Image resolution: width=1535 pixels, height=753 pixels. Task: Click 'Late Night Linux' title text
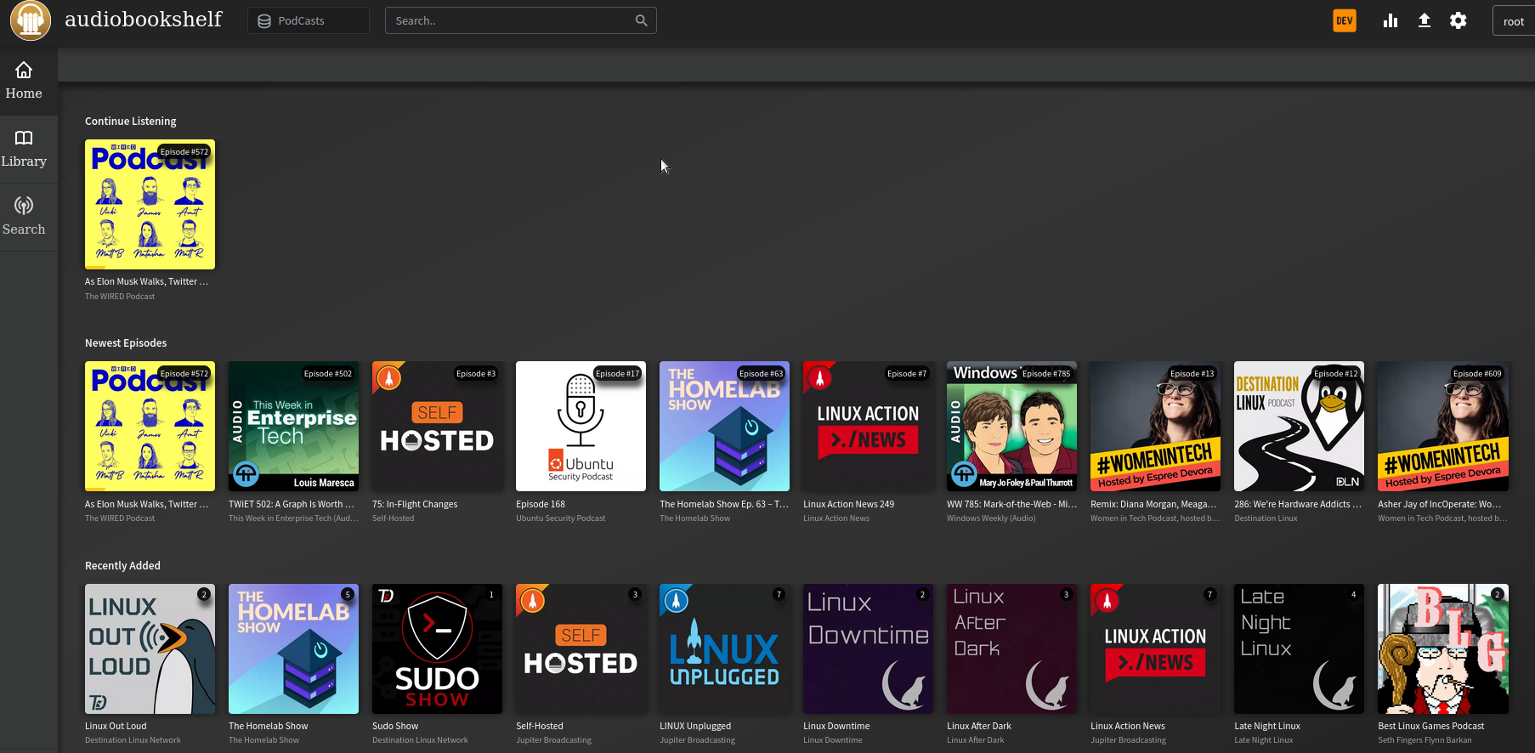(1267, 726)
